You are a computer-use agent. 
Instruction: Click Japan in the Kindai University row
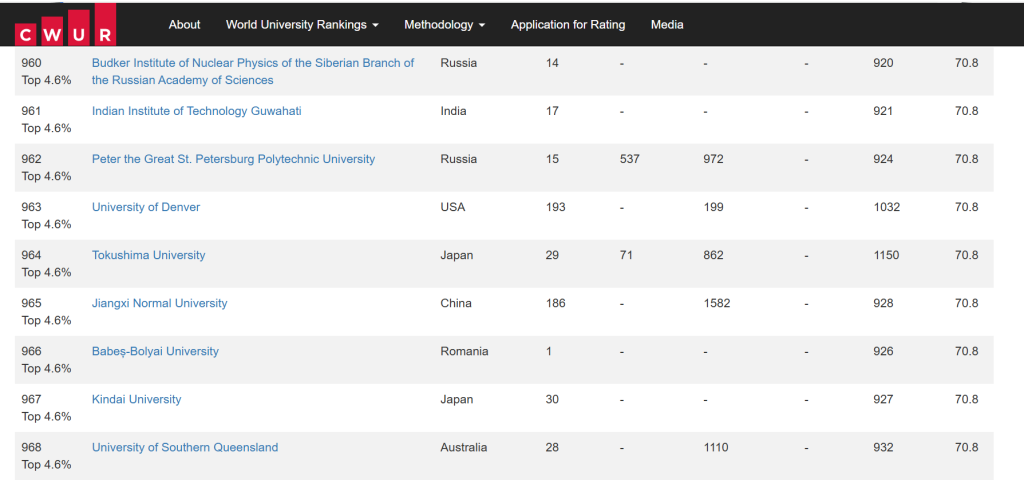click(456, 399)
